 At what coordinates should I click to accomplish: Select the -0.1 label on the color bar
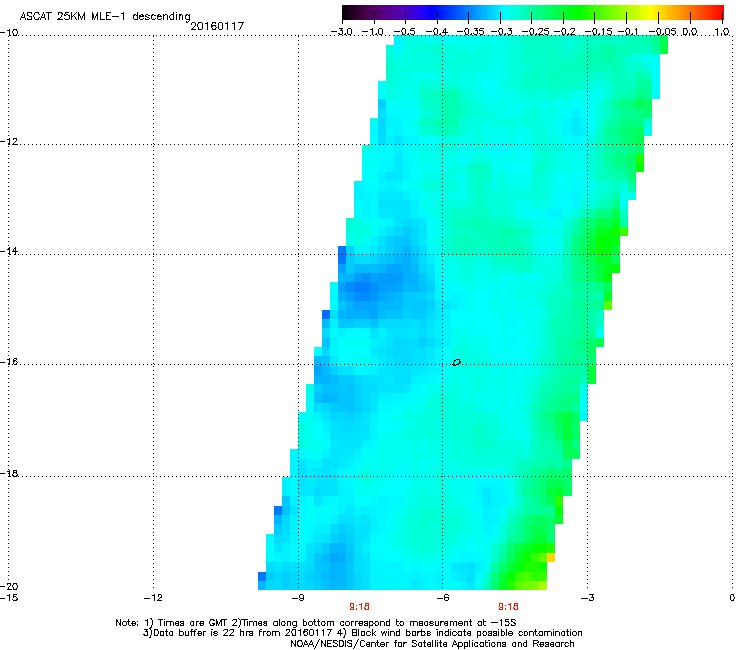click(x=628, y=32)
